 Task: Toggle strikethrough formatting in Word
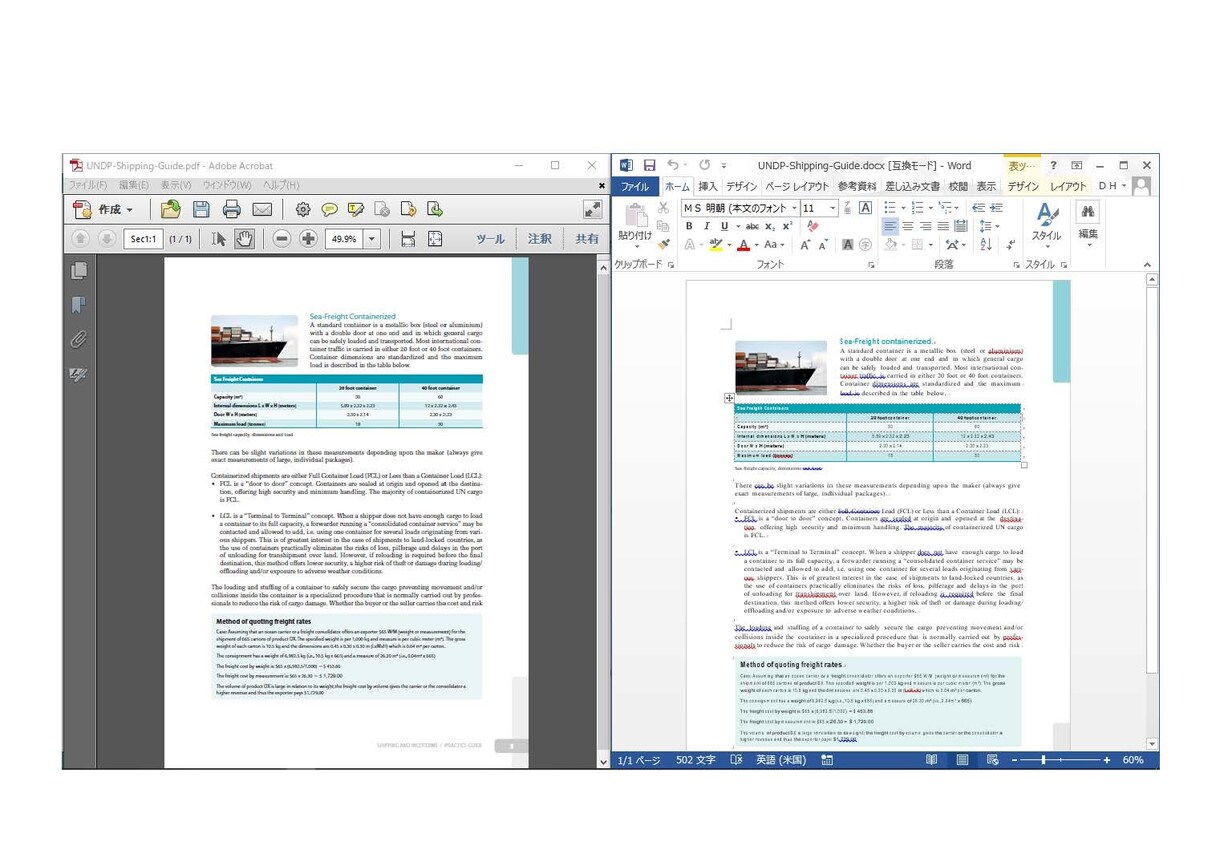[x=752, y=226]
